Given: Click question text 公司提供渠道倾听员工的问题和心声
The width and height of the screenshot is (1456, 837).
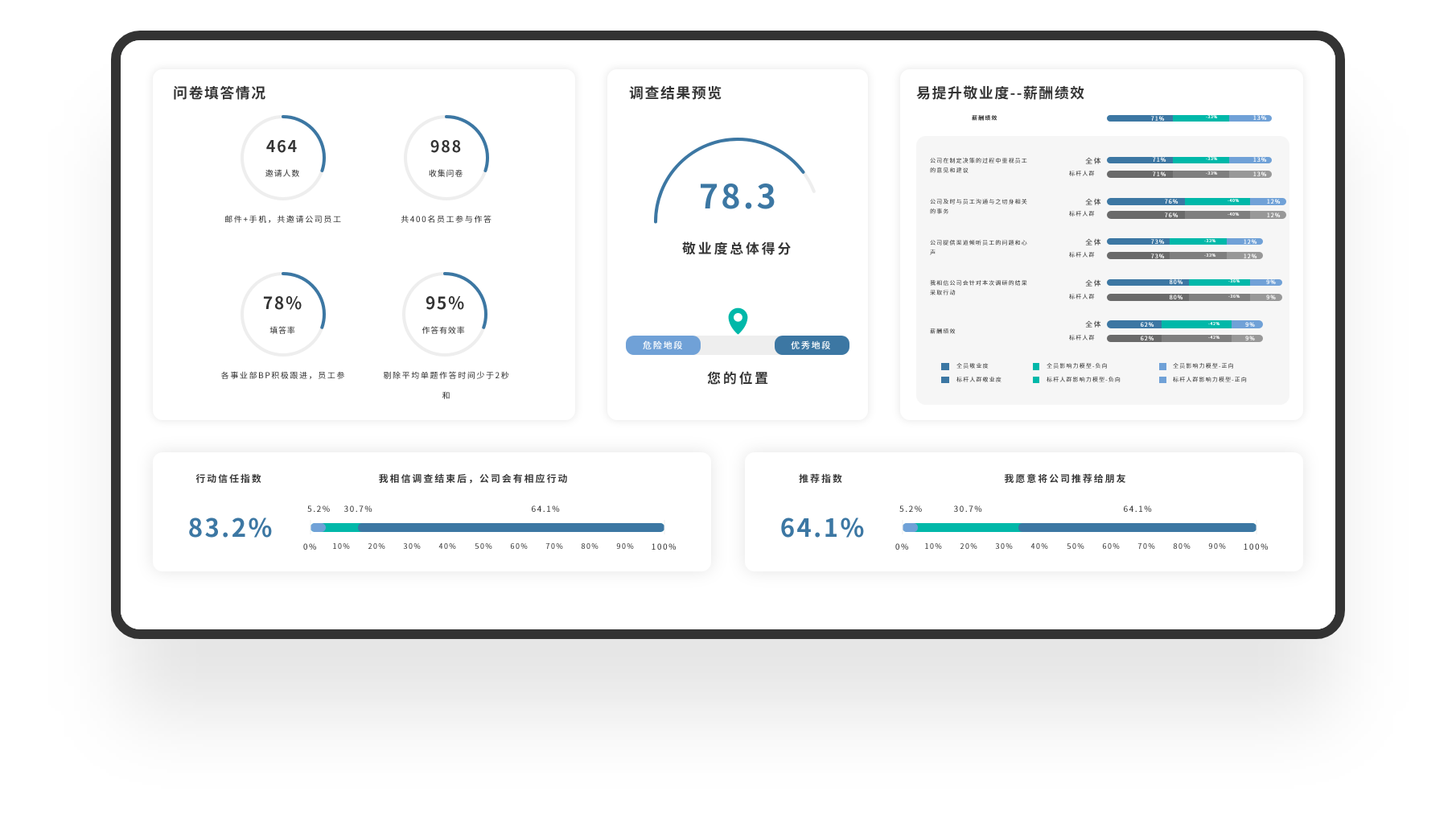Looking at the screenshot, I should [x=978, y=247].
